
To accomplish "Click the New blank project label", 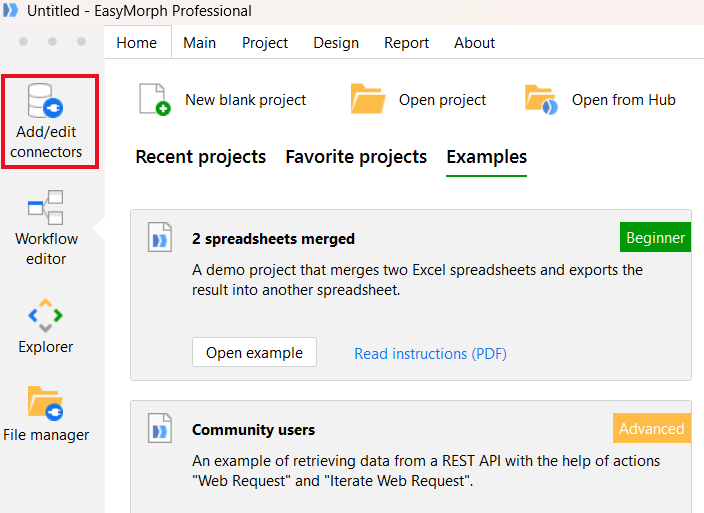I will [x=246, y=100].
